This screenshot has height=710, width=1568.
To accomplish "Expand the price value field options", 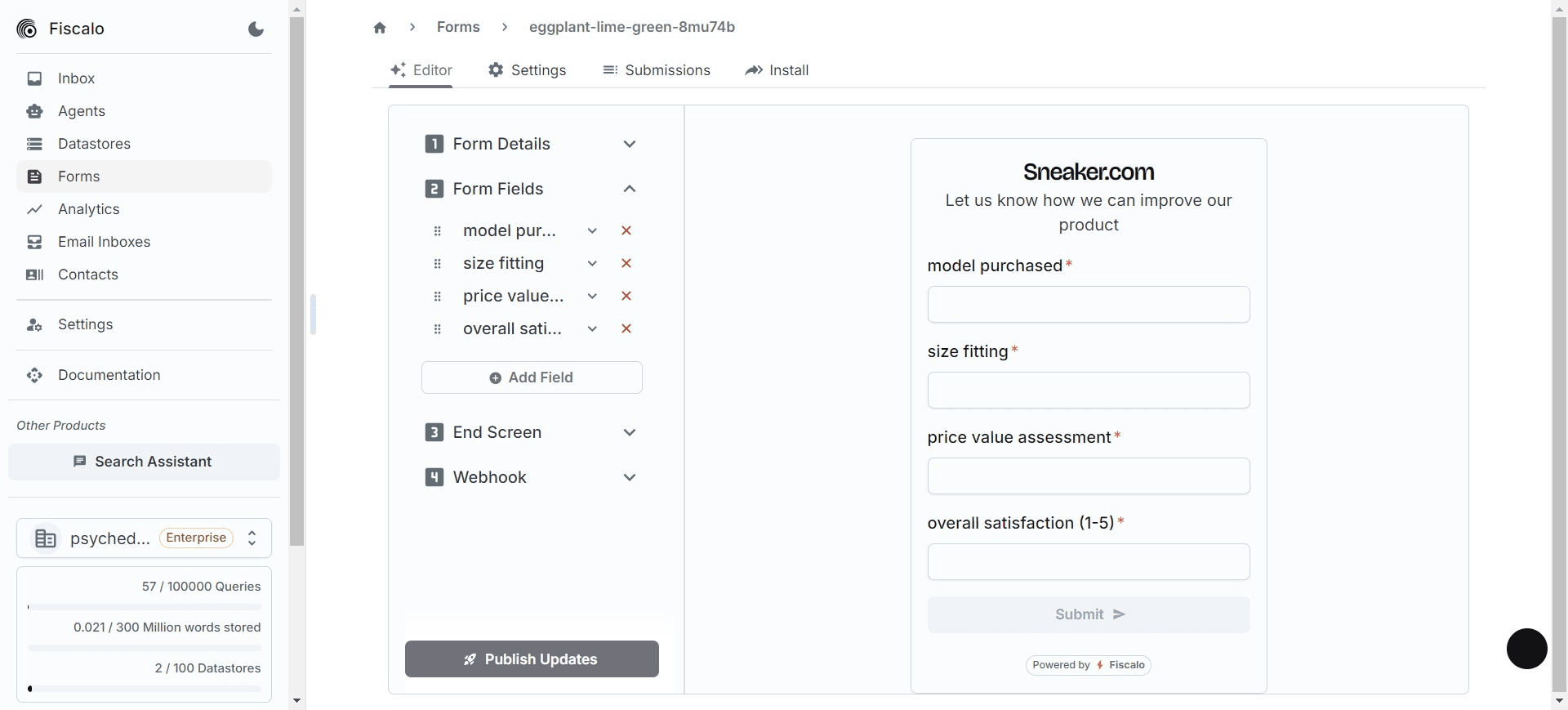I will 592,297.
